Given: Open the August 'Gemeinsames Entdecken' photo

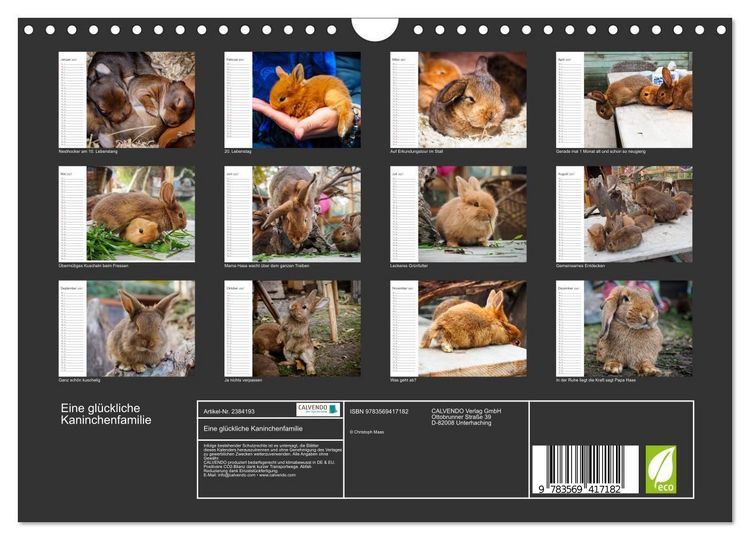Looking at the screenshot, I should pos(638,214).
